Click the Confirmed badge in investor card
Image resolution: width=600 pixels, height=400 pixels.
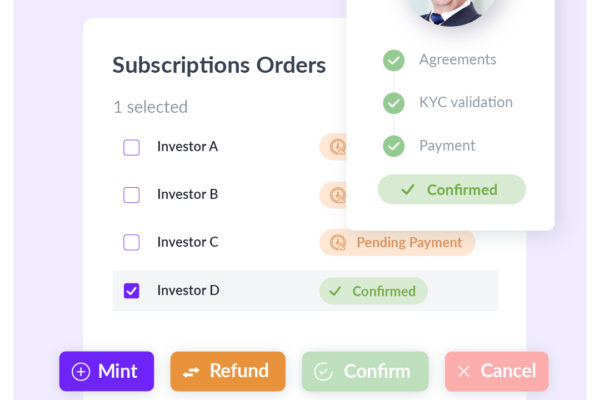click(452, 189)
